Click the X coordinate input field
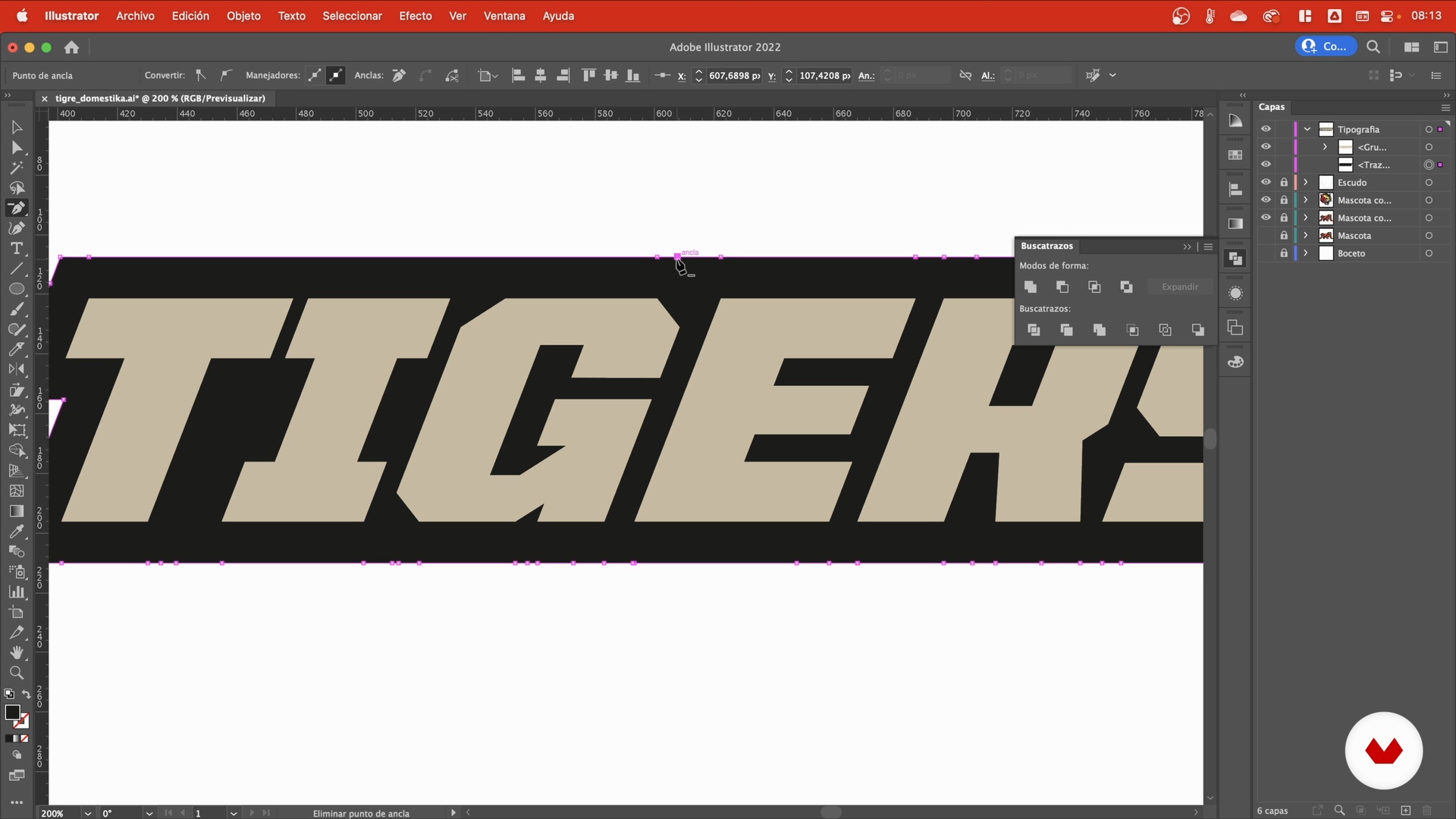The width and height of the screenshot is (1456, 819). pos(733,75)
